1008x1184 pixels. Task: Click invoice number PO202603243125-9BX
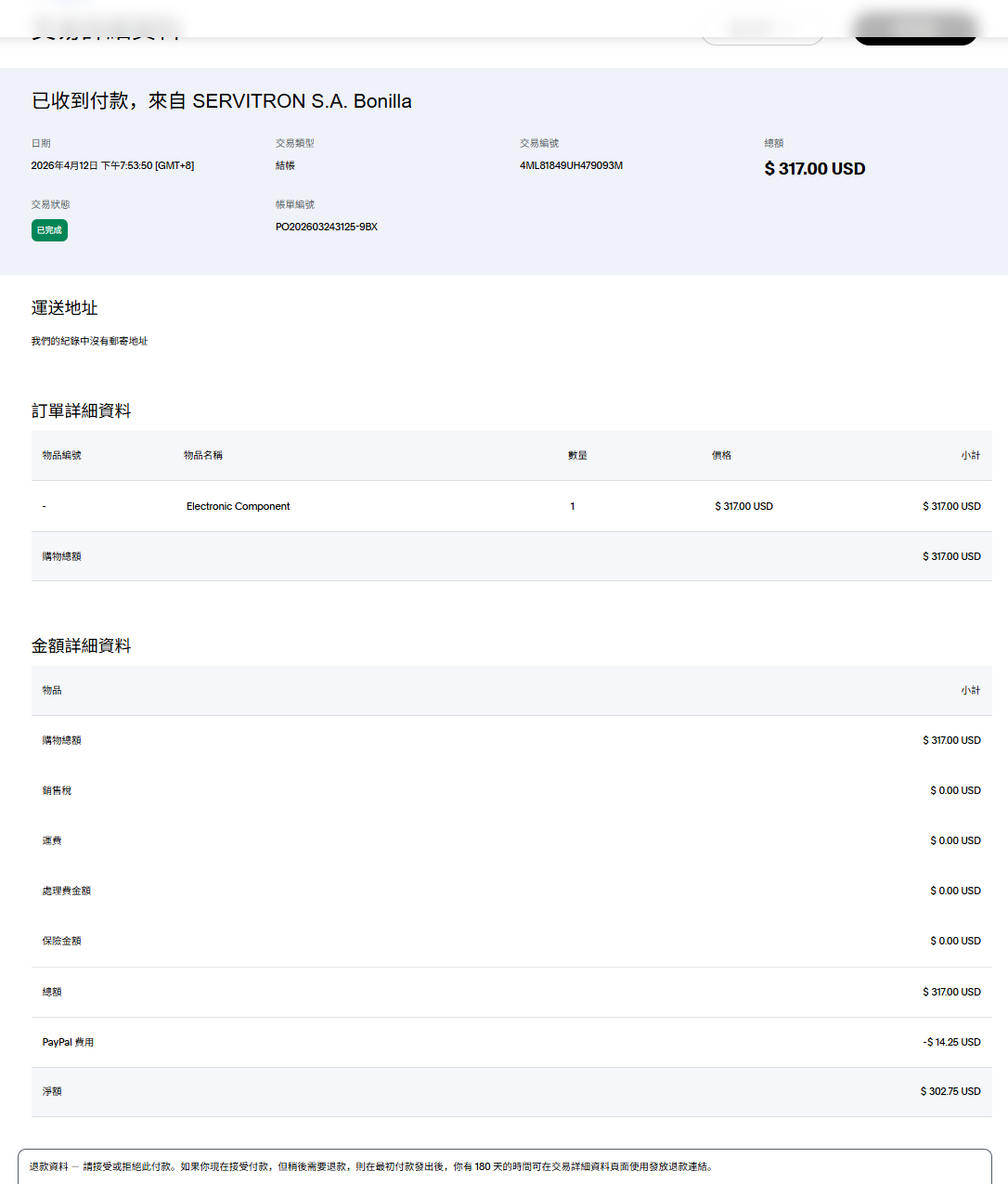click(326, 228)
